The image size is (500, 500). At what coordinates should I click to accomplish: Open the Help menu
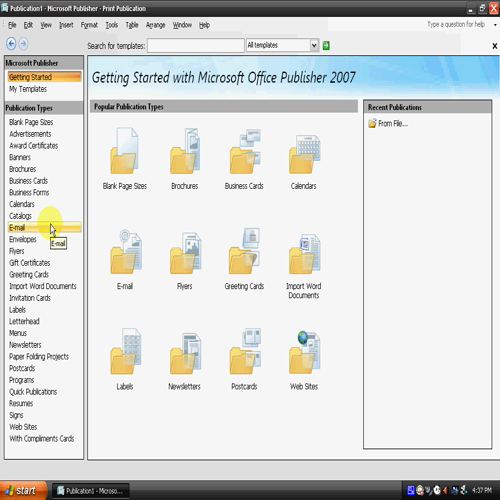204,25
